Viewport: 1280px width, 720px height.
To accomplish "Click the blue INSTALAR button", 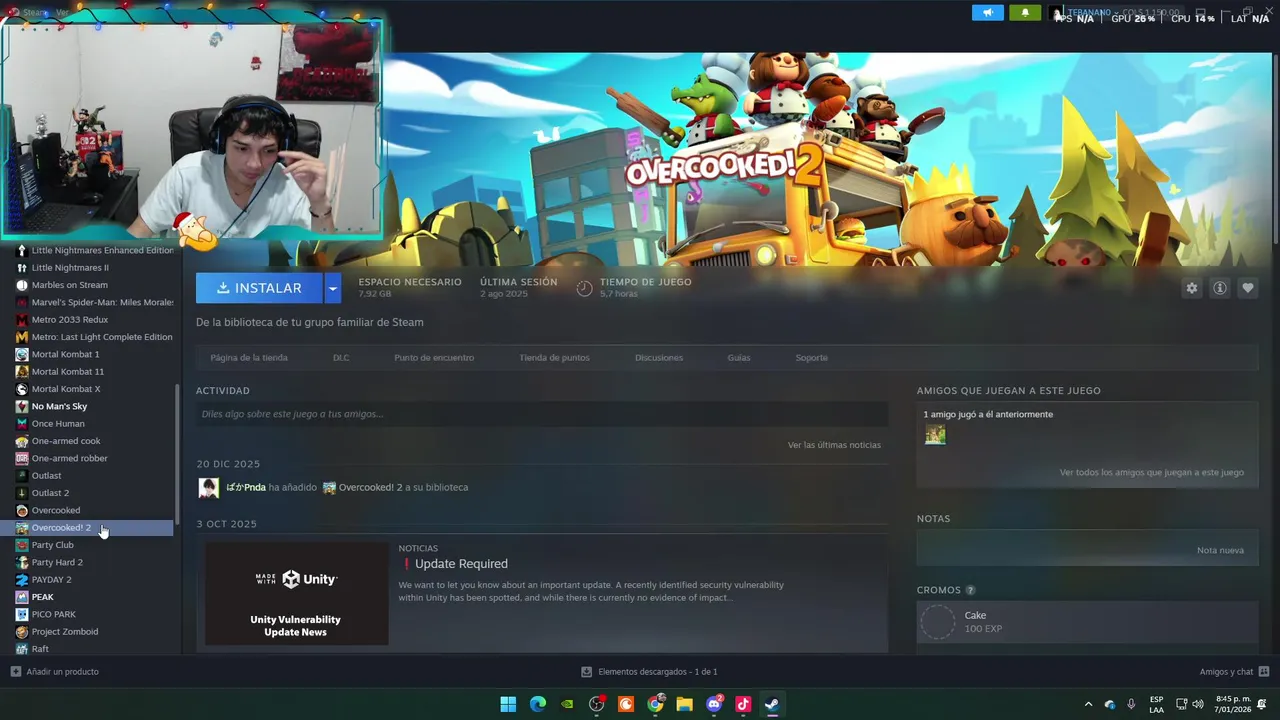I will 259,288.
